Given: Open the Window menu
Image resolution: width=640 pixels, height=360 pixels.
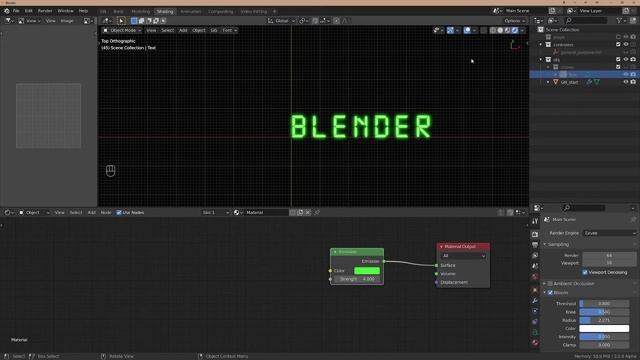Looking at the screenshot, I should point(65,11).
